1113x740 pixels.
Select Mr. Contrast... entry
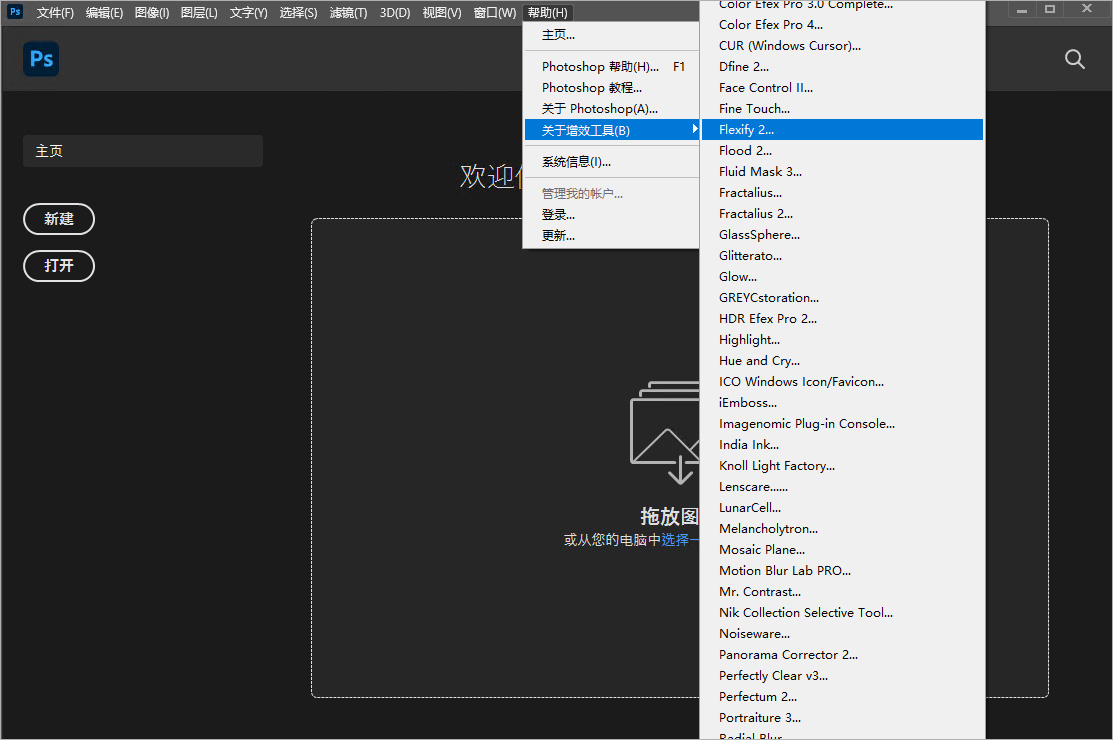(842, 592)
